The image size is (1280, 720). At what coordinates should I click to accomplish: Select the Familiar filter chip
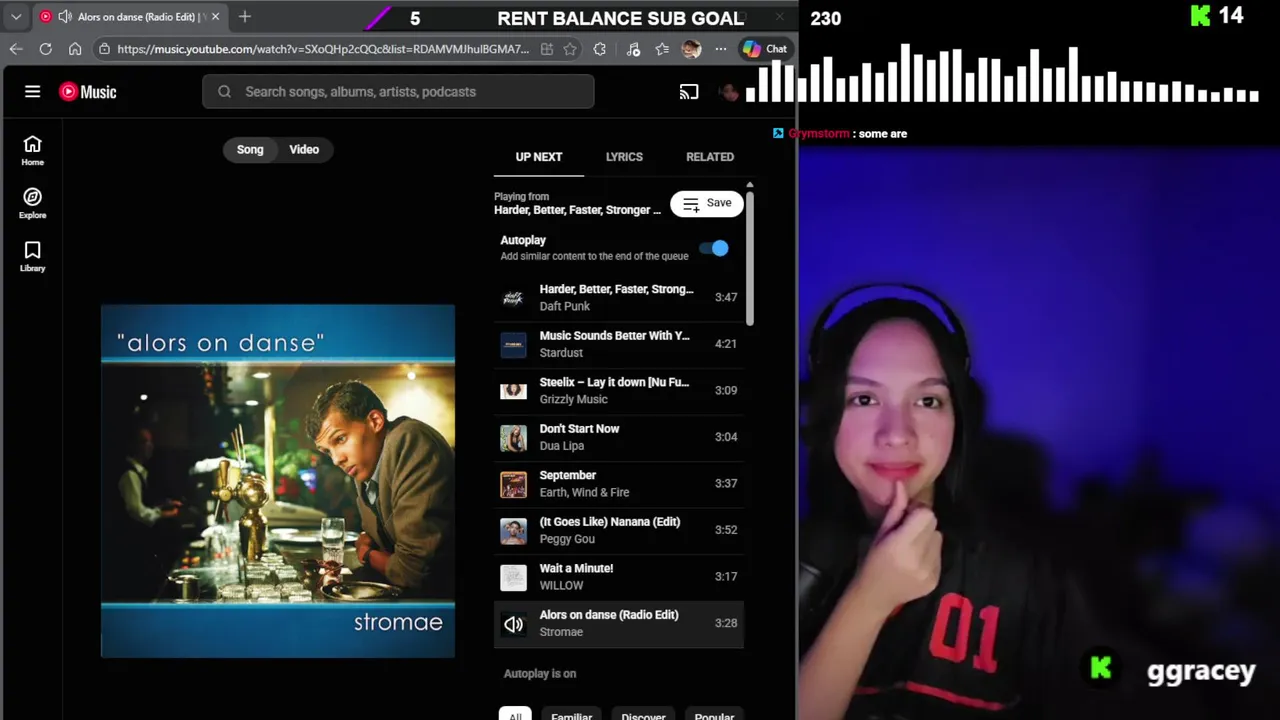(x=571, y=716)
